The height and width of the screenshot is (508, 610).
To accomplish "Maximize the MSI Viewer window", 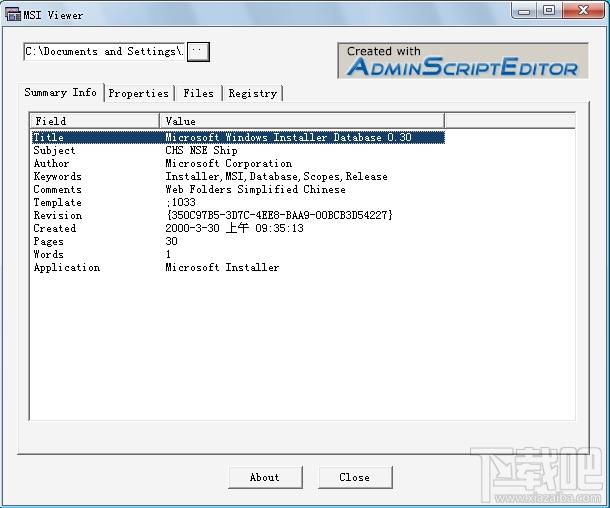I will (549, 11).
